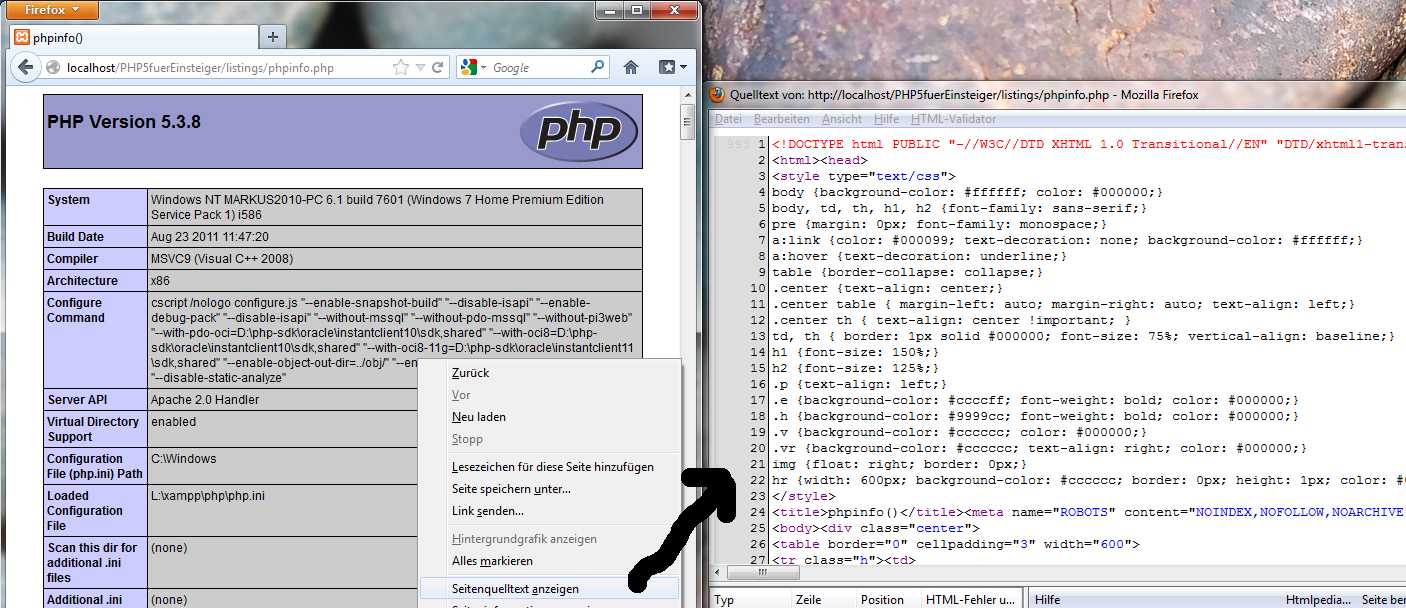Reload the page using the refresh icon

pyautogui.click(x=437, y=68)
